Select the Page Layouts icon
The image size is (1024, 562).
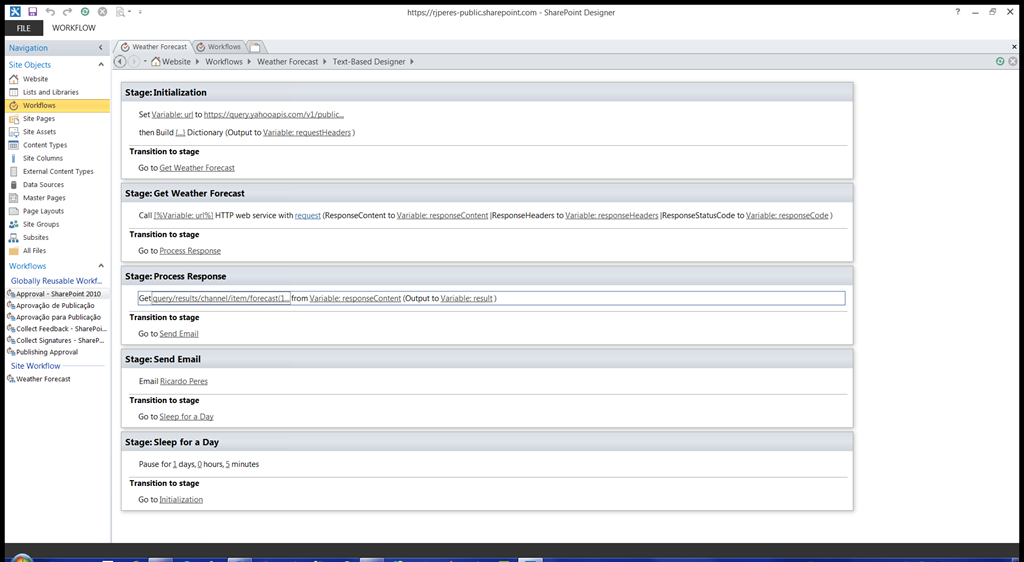14,211
